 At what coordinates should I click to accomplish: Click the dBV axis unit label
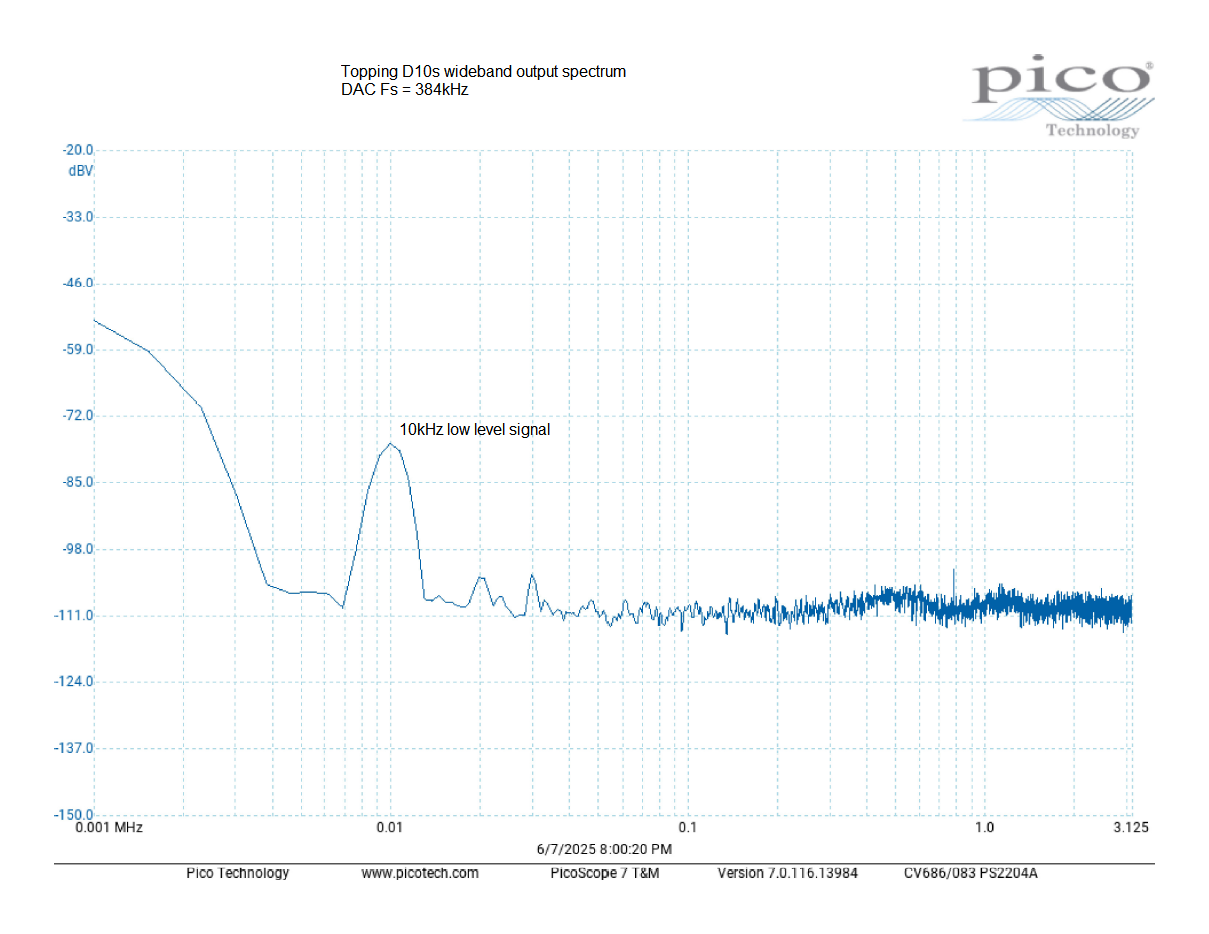pyautogui.click(x=81, y=171)
